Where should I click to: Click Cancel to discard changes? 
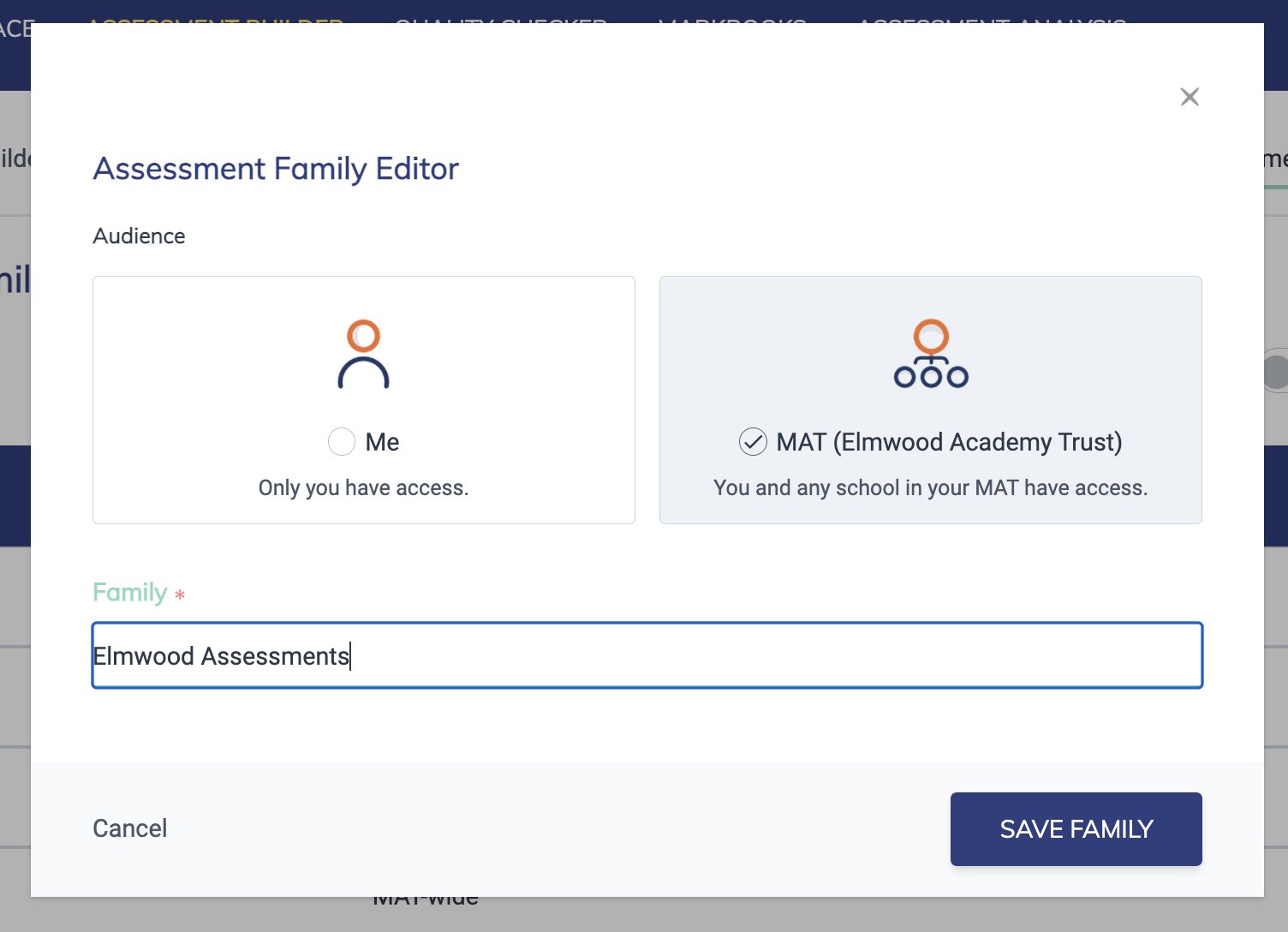pos(129,828)
